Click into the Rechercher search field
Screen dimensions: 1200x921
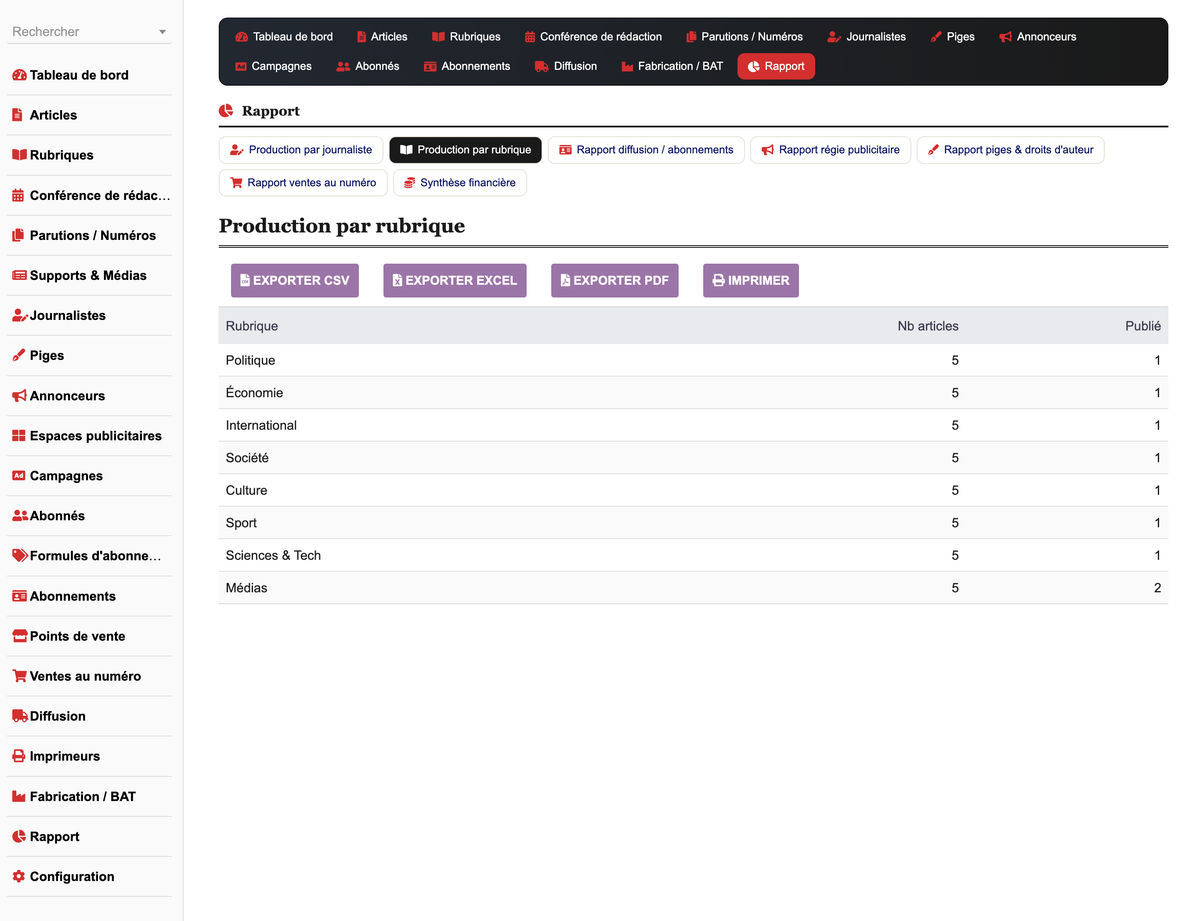pyautogui.click(x=82, y=32)
